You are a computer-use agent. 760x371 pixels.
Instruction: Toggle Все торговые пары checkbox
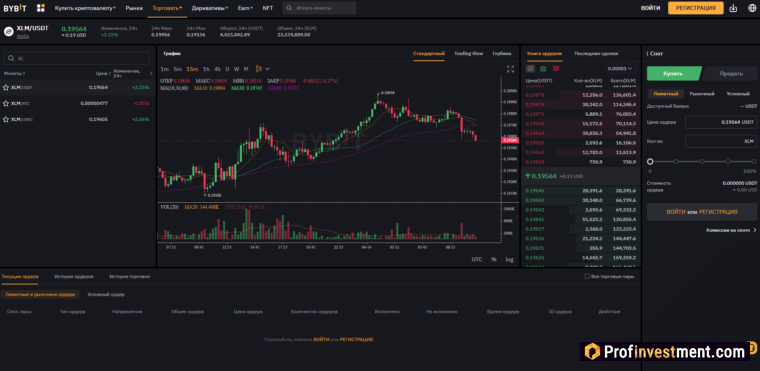[x=587, y=276]
